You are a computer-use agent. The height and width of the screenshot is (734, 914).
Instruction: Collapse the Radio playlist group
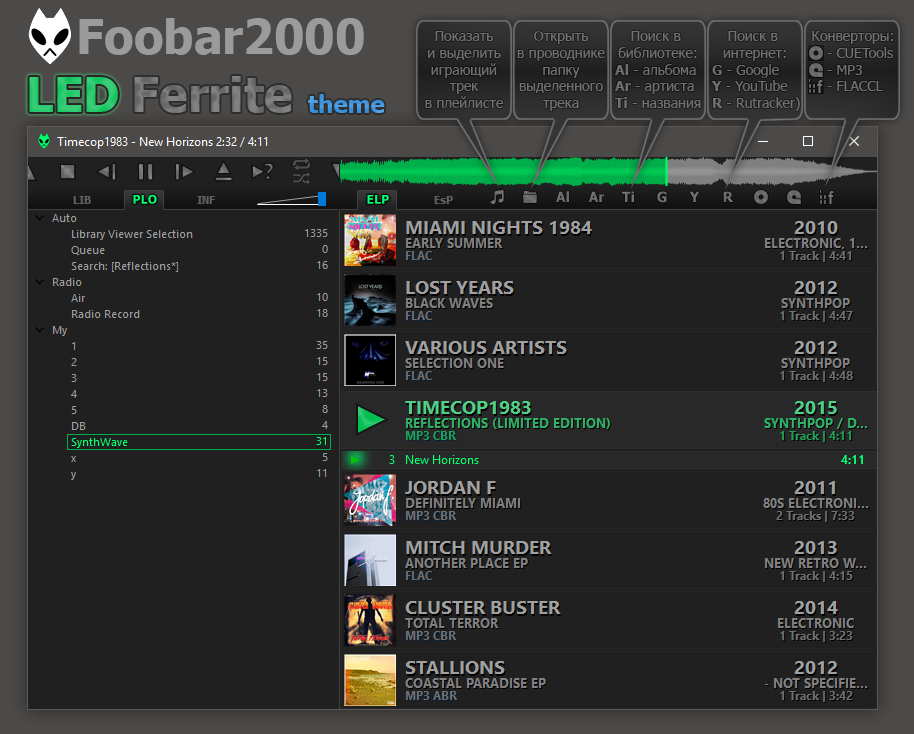40,282
